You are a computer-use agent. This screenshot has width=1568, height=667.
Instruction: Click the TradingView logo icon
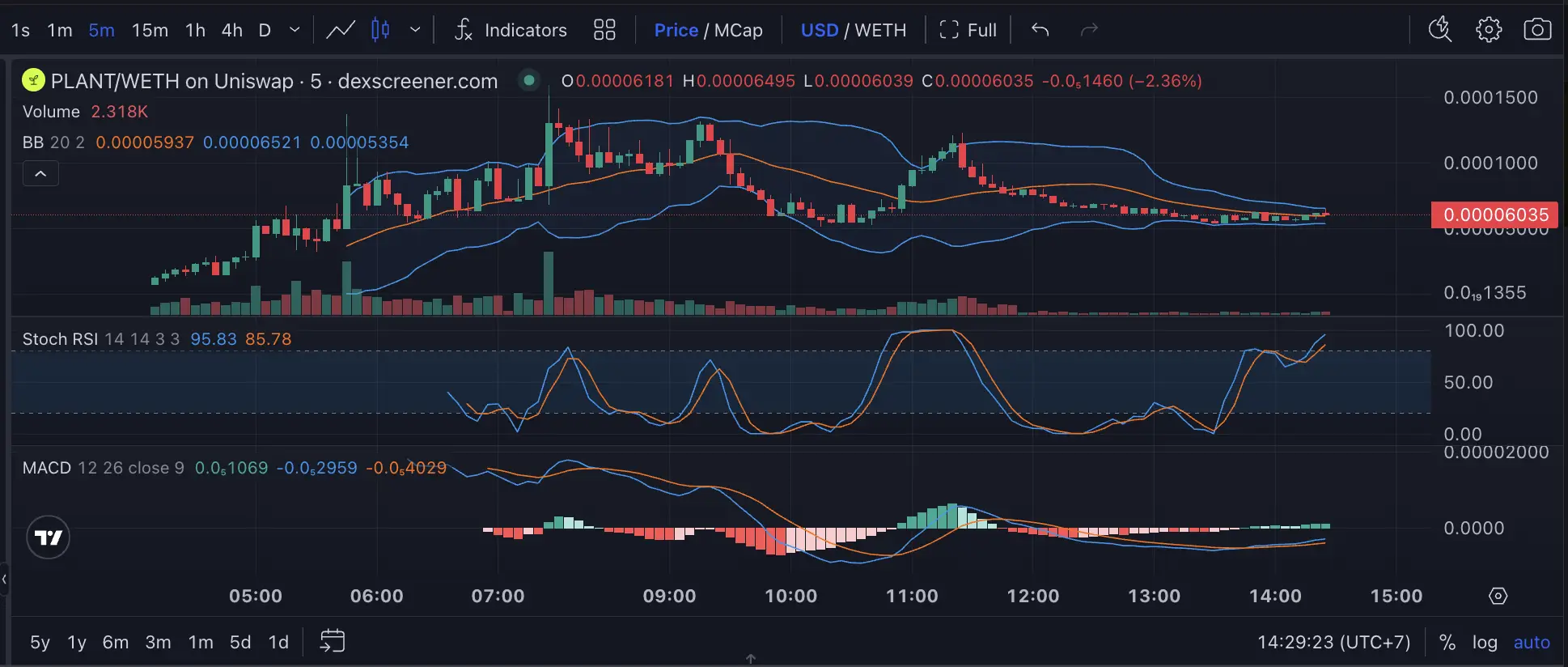tap(49, 537)
